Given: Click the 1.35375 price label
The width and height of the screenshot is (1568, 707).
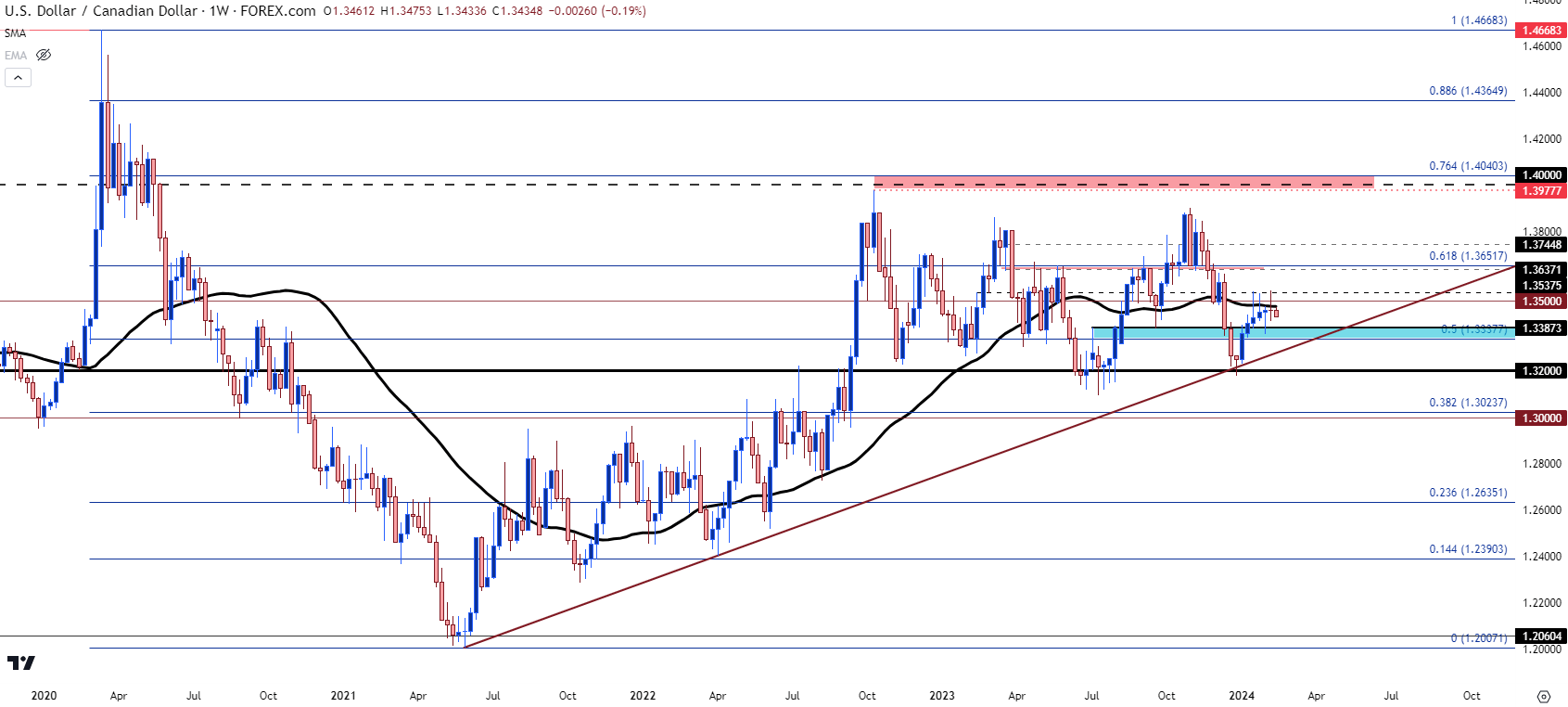Looking at the screenshot, I should click(x=1541, y=286).
